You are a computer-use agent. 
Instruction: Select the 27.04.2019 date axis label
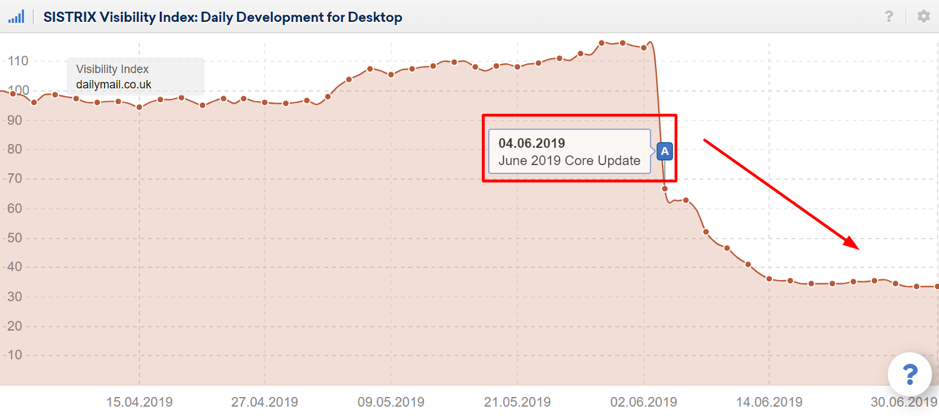point(264,402)
